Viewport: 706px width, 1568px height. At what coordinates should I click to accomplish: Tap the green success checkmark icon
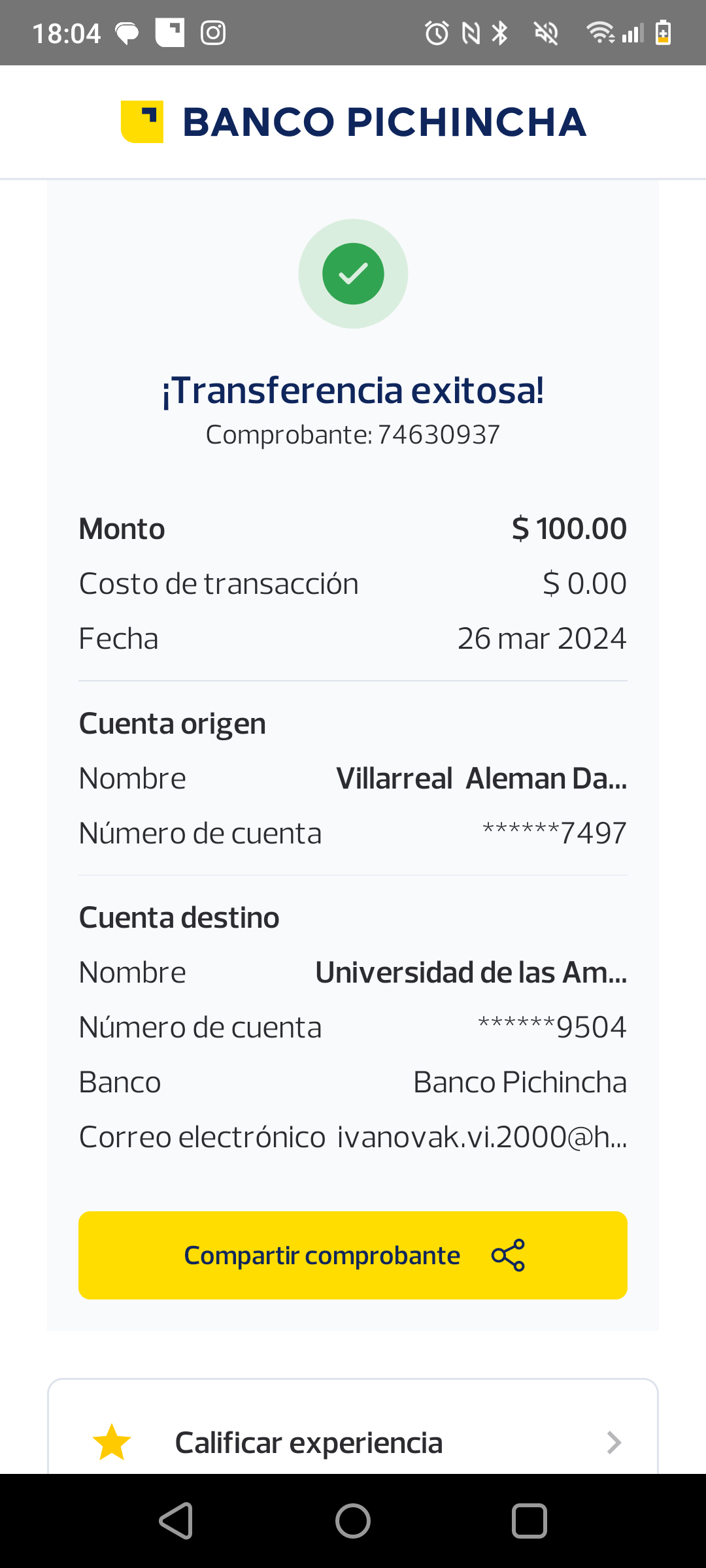coord(353,274)
